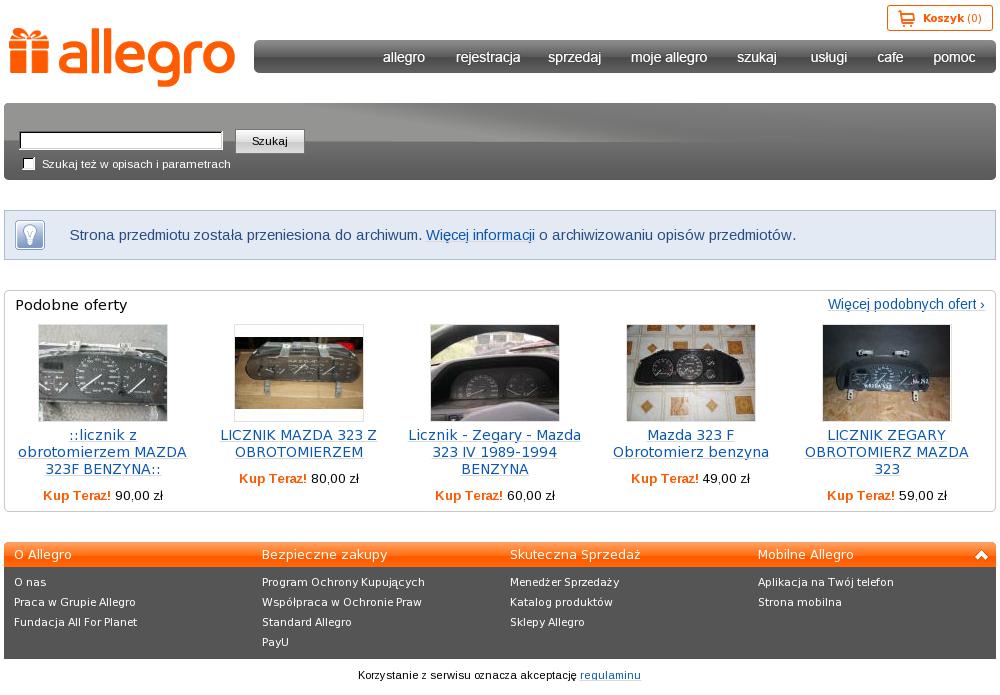Click the 'Skuteczna Sprzedaż' footer heading

coord(575,555)
